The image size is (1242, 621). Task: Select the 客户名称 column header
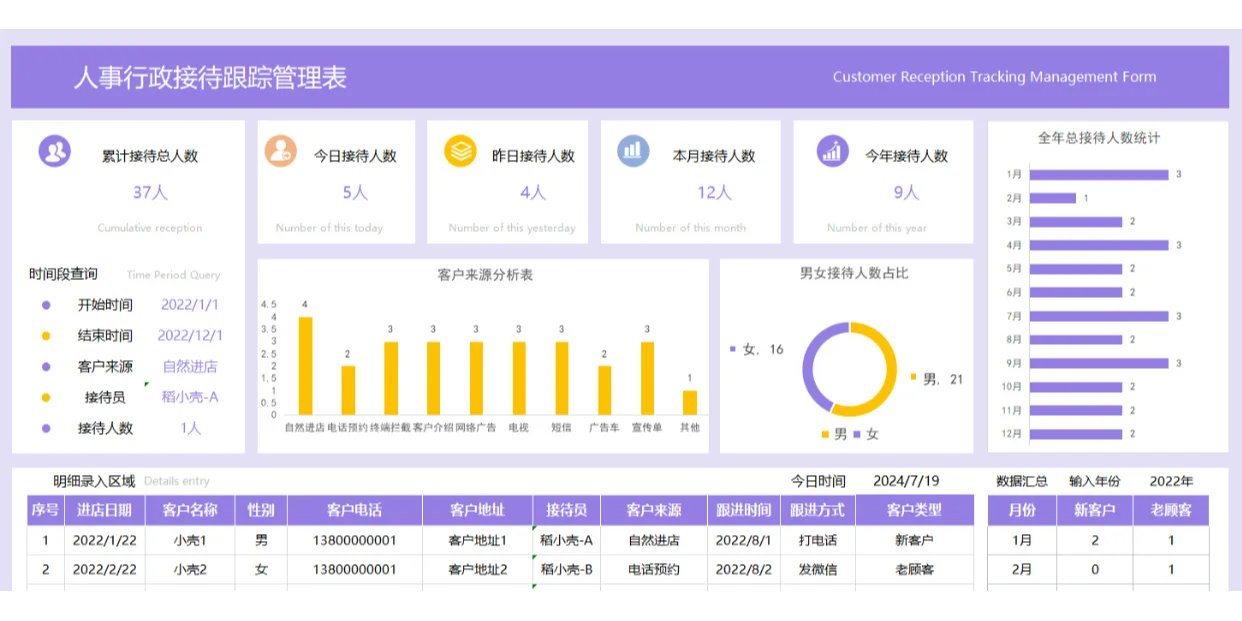pyautogui.click(x=189, y=510)
